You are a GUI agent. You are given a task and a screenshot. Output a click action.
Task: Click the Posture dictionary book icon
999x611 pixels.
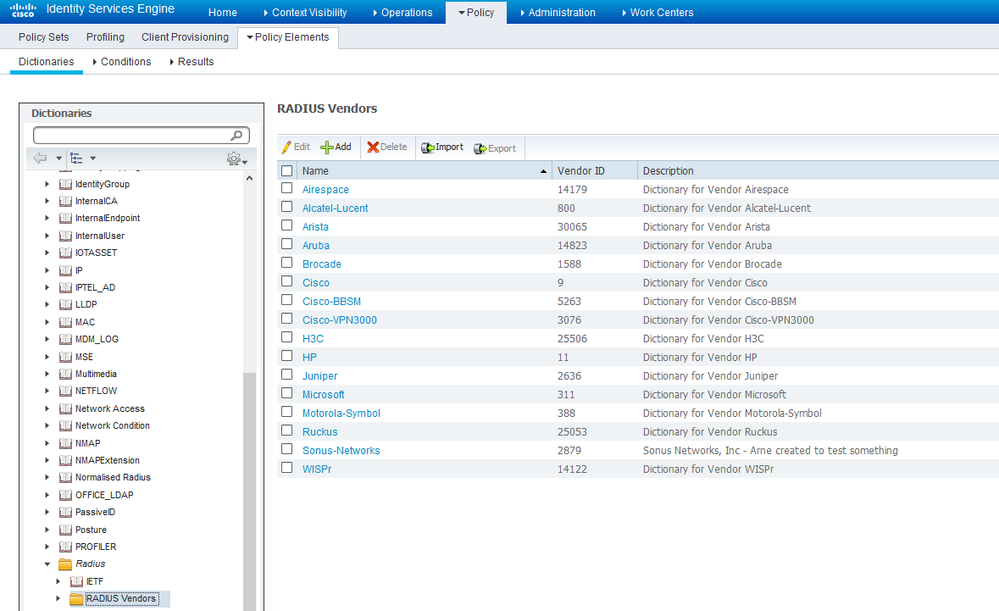pos(65,530)
